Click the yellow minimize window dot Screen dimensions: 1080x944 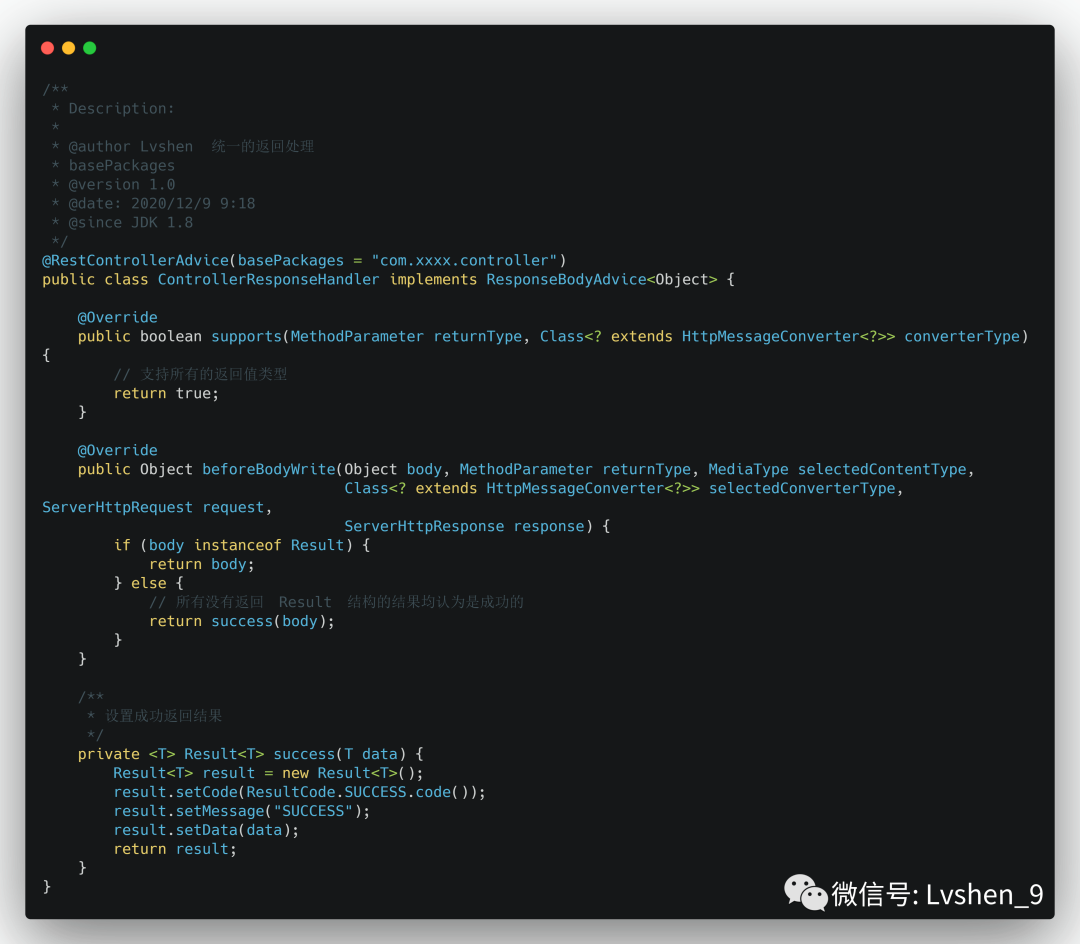(x=68, y=48)
